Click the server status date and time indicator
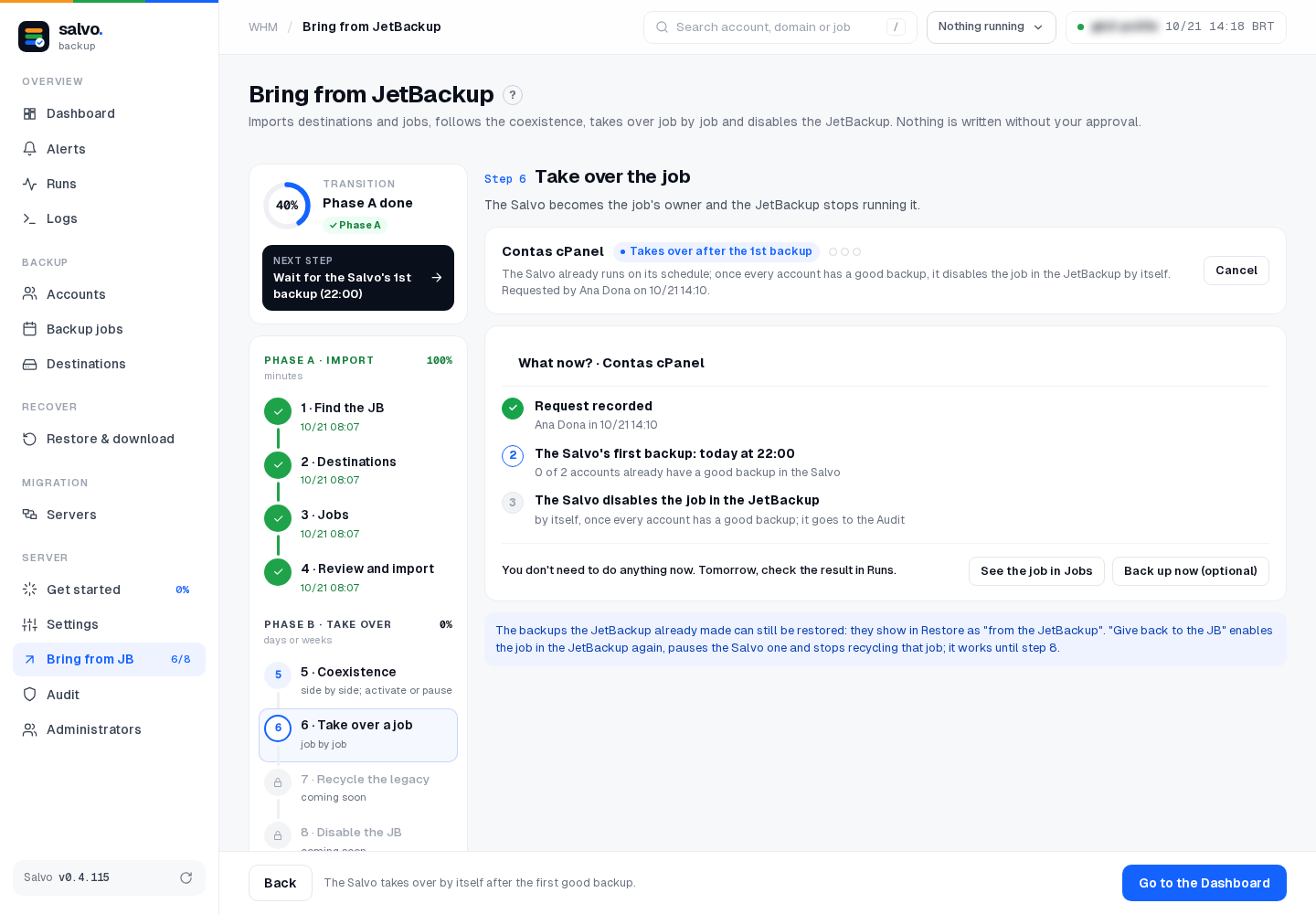The image size is (1316, 914). coord(1176,27)
